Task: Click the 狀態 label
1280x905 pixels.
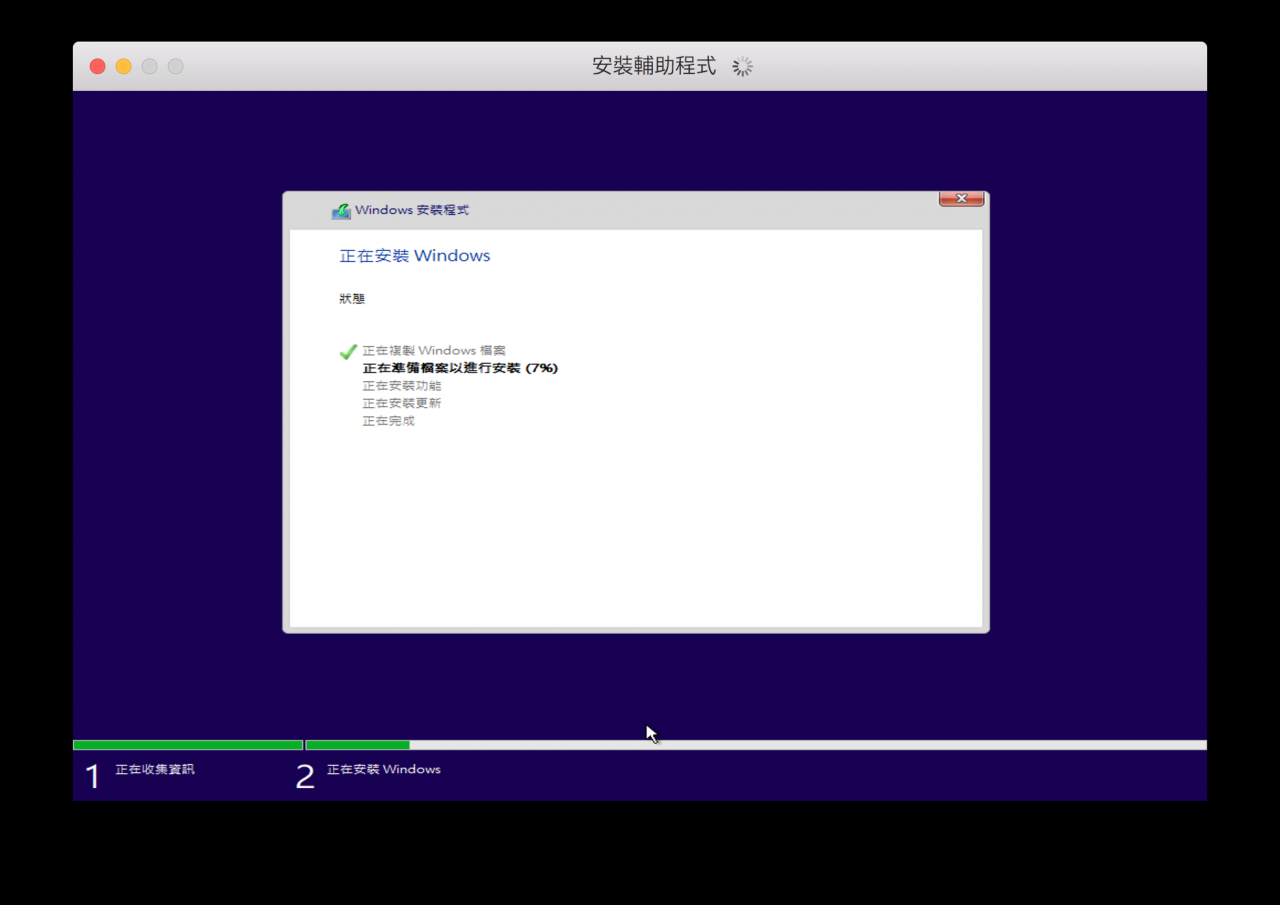Action: coord(352,299)
